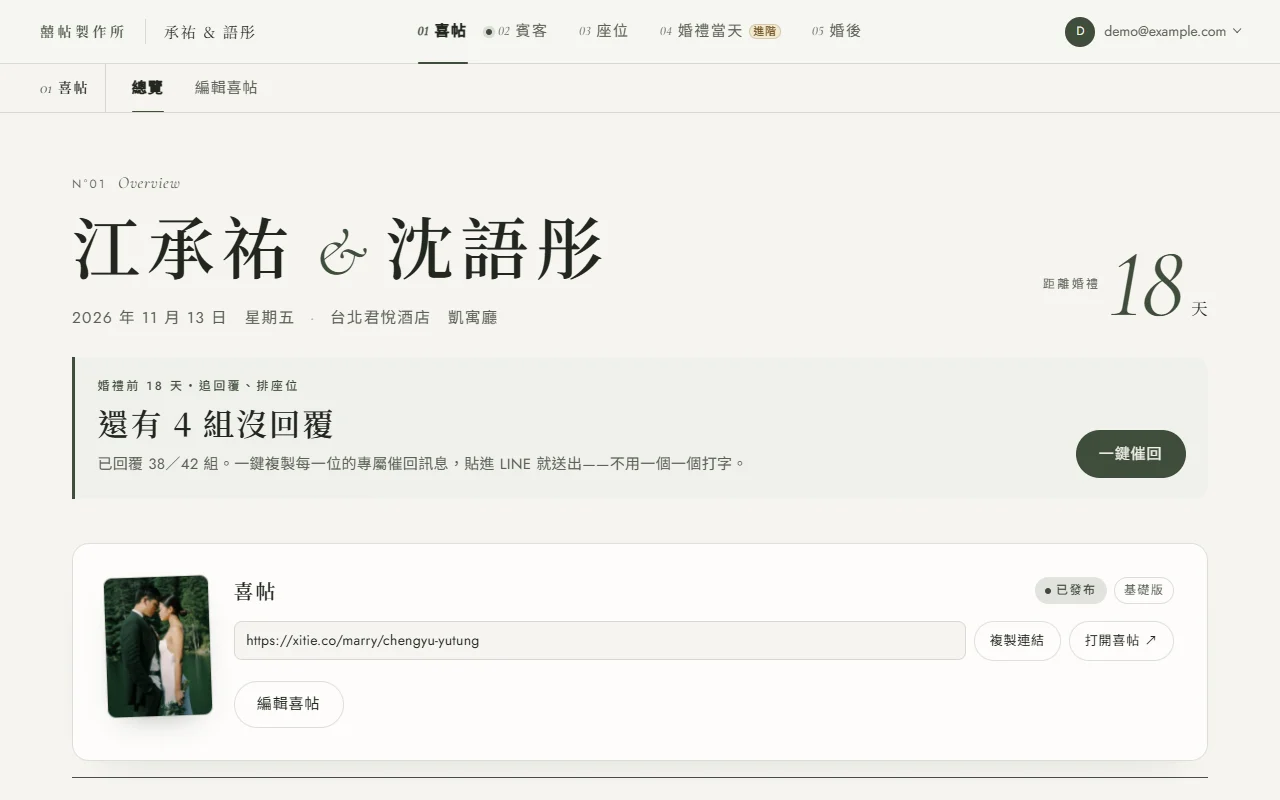The image size is (1280, 800).
Task: Switch to the 編輯喜帖 sub-tab
Action: pyautogui.click(x=226, y=88)
